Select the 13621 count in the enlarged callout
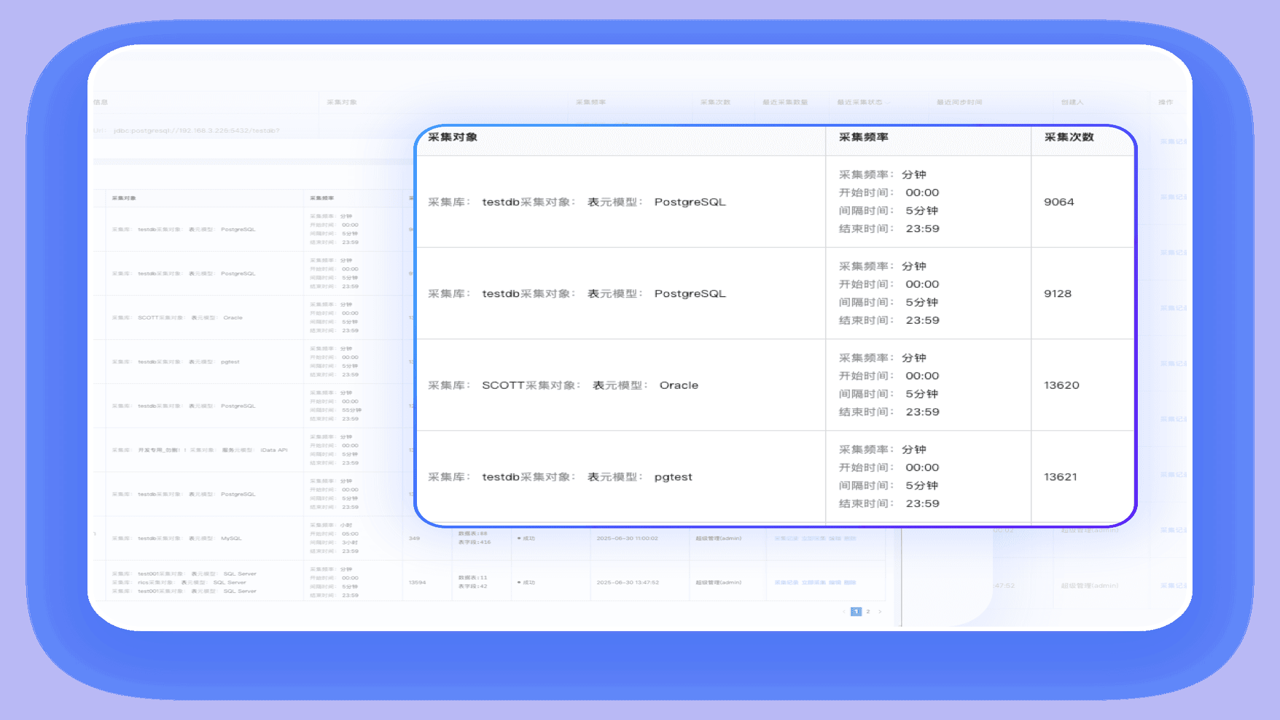1280x720 pixels. click(x=1061, y=477)
